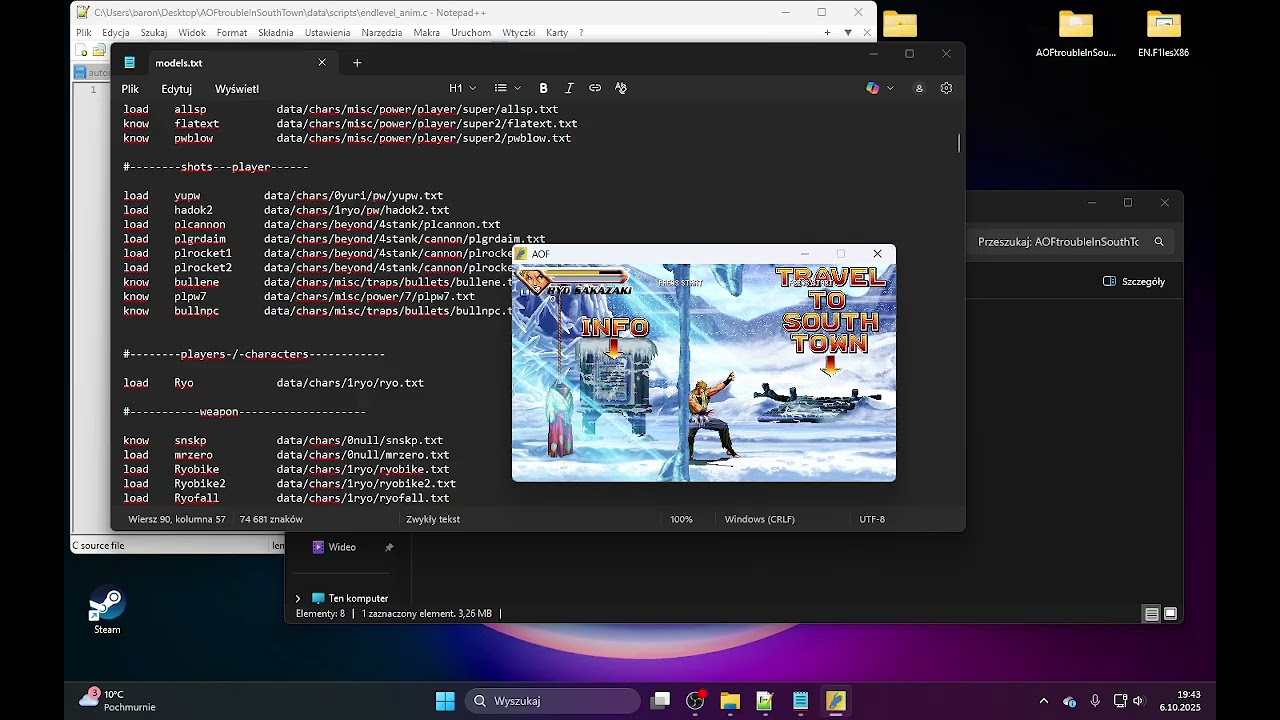
Task: Open the Notepad settings gear
Action: click(946, 88)
